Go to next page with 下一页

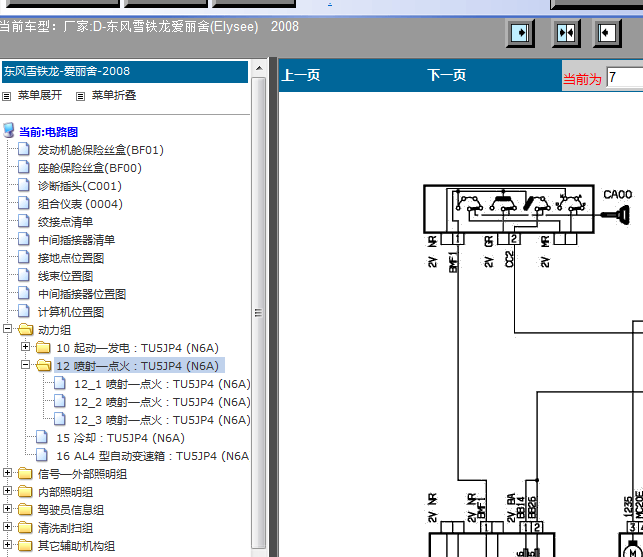tap(446, 75)
